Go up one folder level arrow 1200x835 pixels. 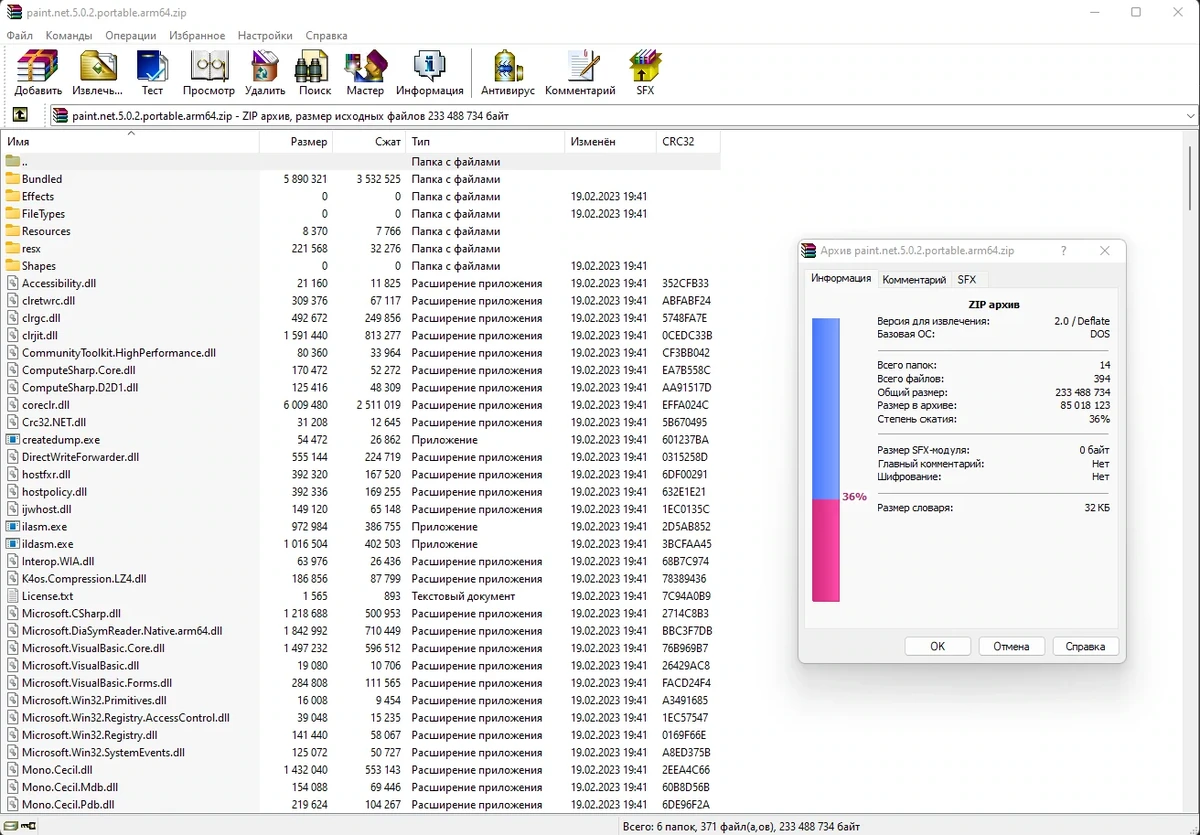[x=19, y=115]
